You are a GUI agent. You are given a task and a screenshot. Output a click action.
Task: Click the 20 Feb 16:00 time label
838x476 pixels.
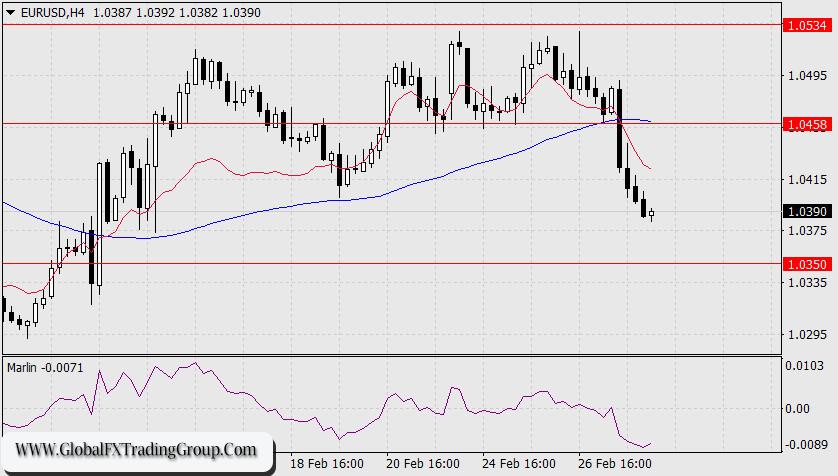(x=423, y=463)
